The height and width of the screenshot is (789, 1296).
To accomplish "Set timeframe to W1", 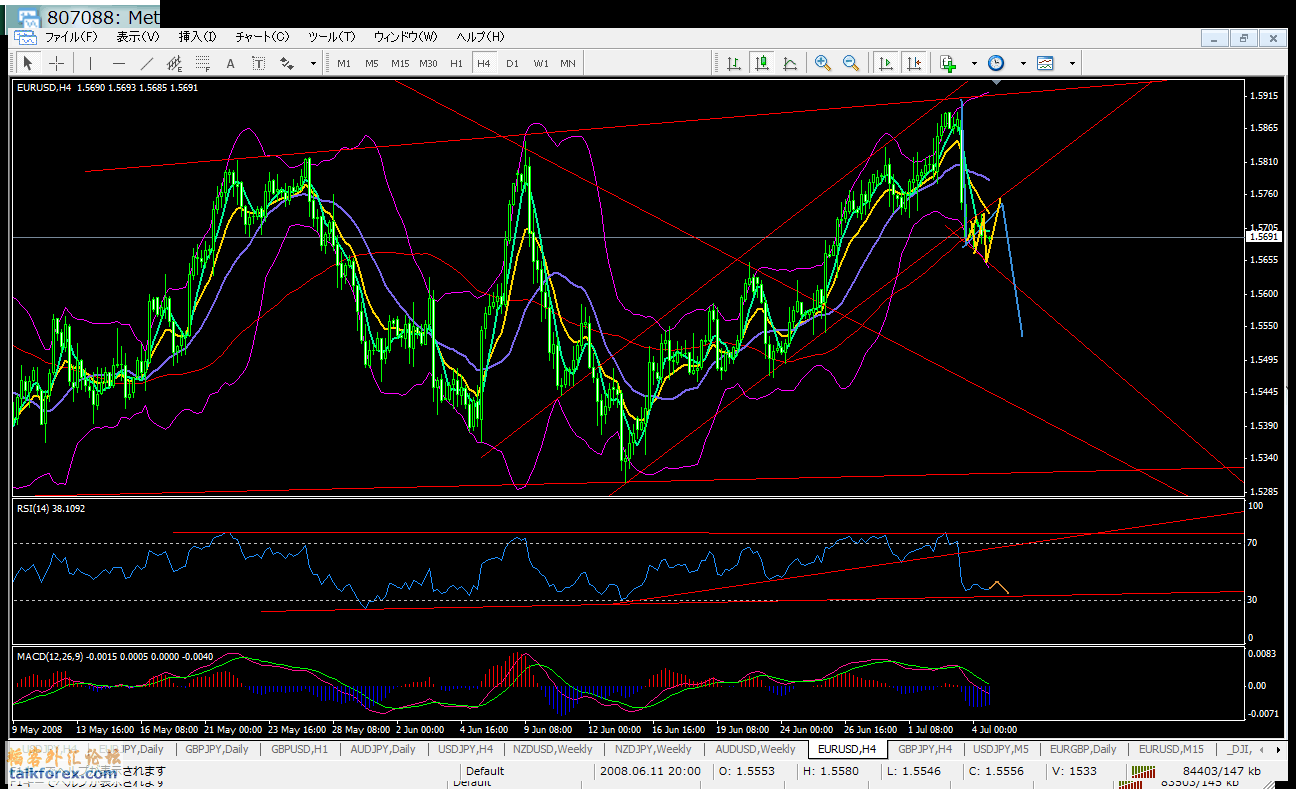I will coord(540,63).
